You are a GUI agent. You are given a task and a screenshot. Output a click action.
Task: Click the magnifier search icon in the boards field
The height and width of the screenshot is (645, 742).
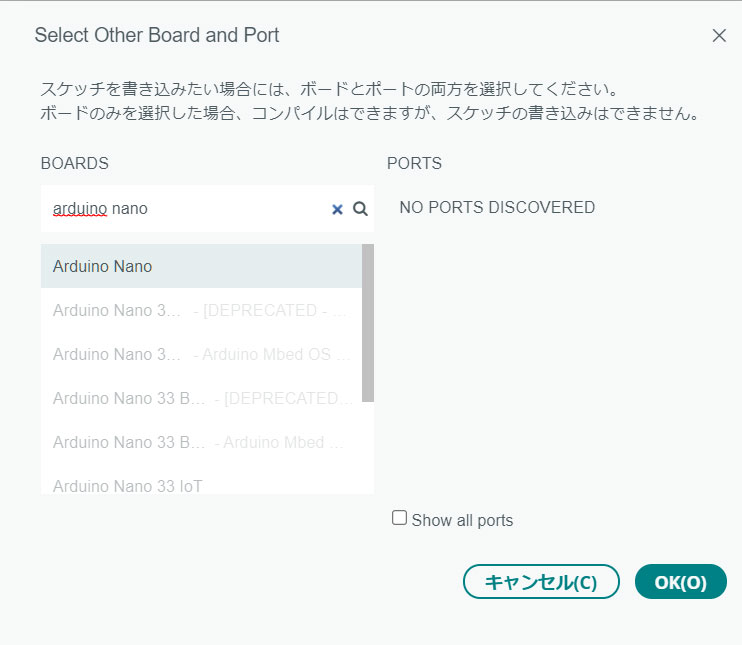360,209
